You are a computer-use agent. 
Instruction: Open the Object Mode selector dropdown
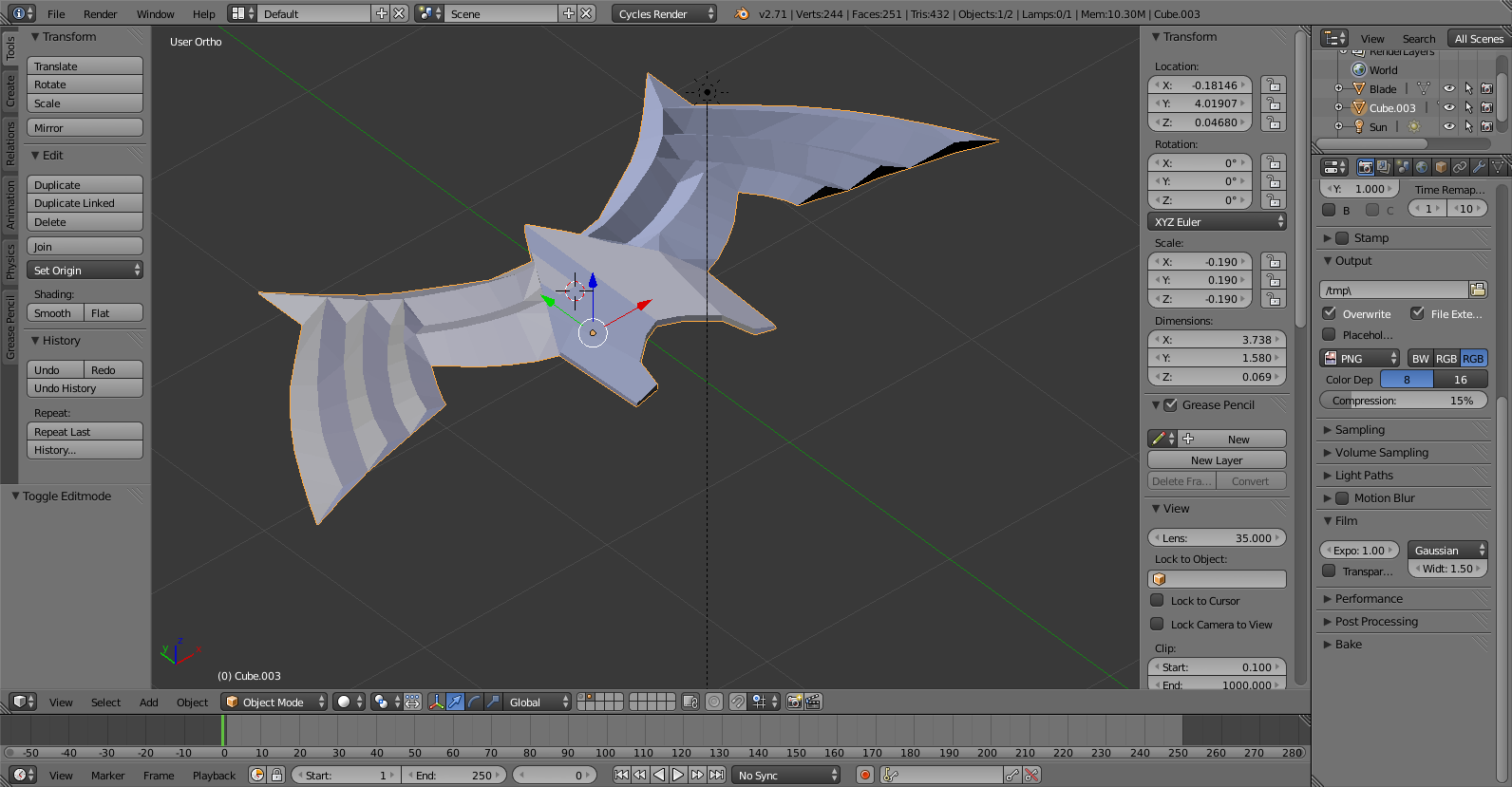tap(274, 702)
